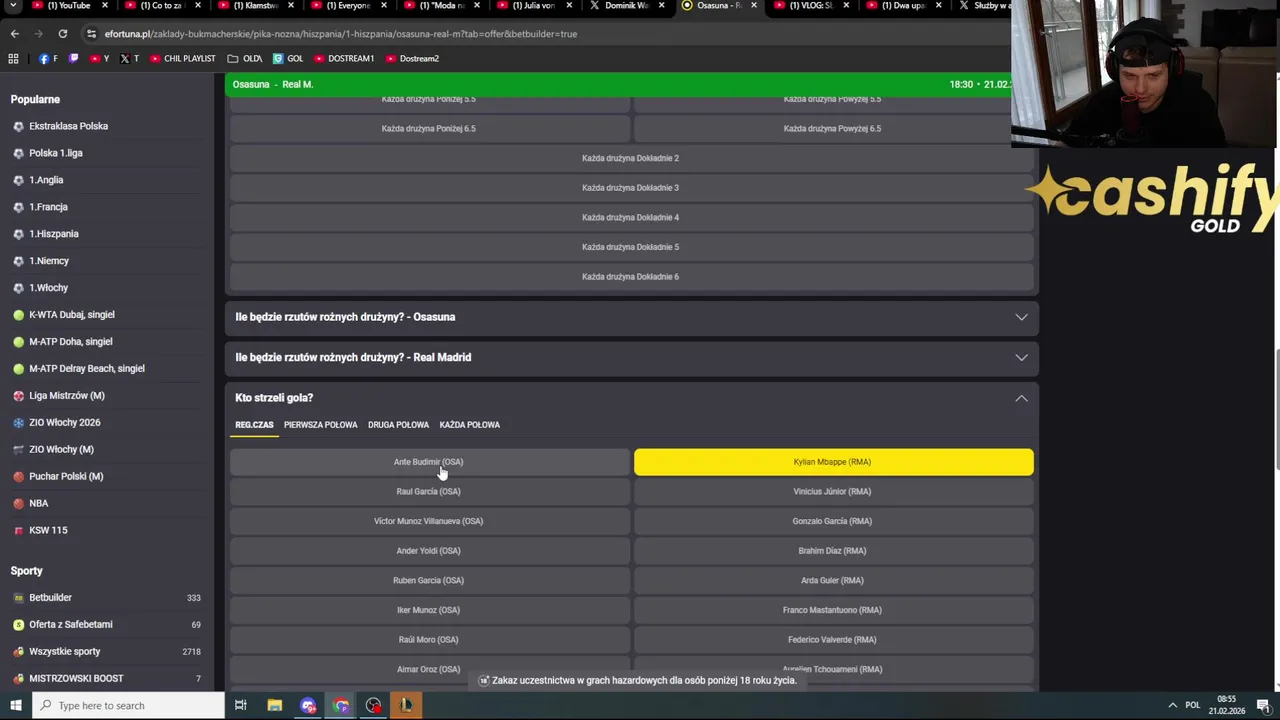The height and width of the screenshot is (720, 1280).
Task: Select Gonzalo Garcia (RMA) as goalscorer
Action: (x=833, y=521)
